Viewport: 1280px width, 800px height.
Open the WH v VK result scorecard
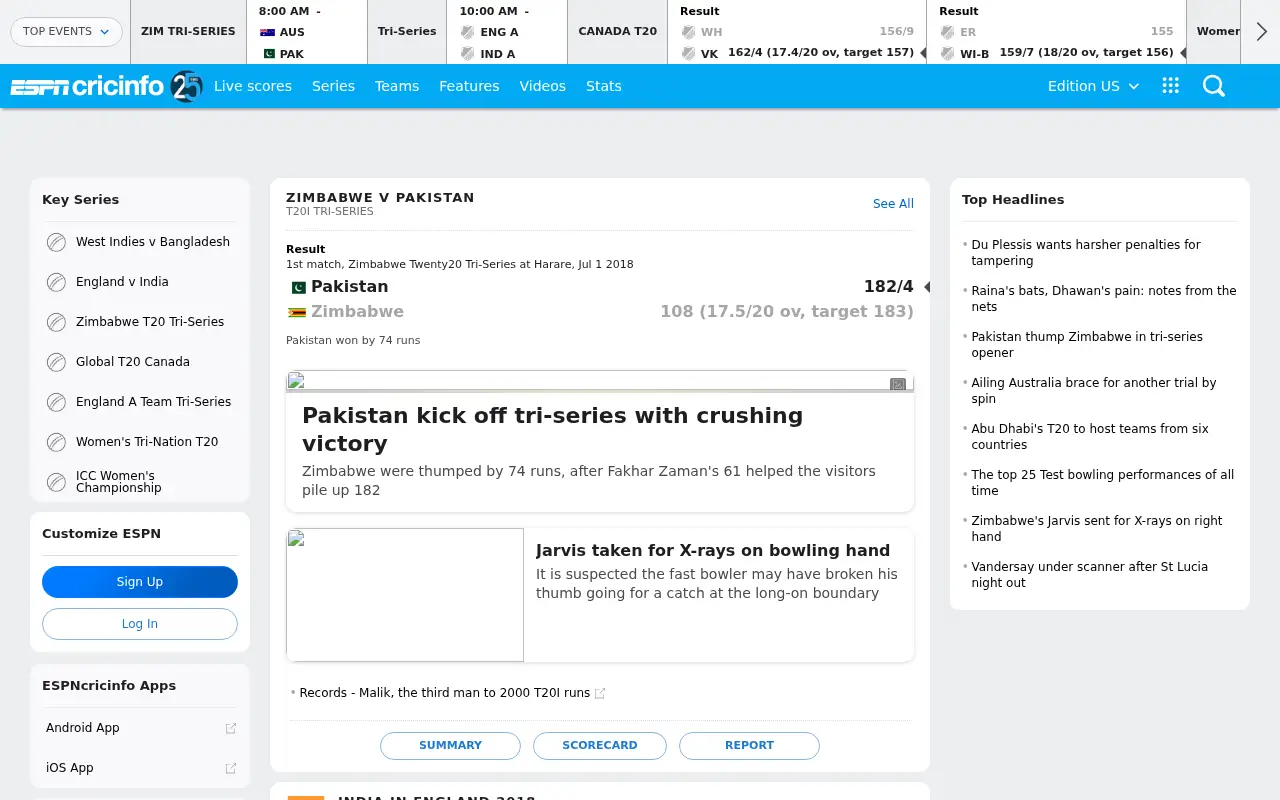pos(797,32)
